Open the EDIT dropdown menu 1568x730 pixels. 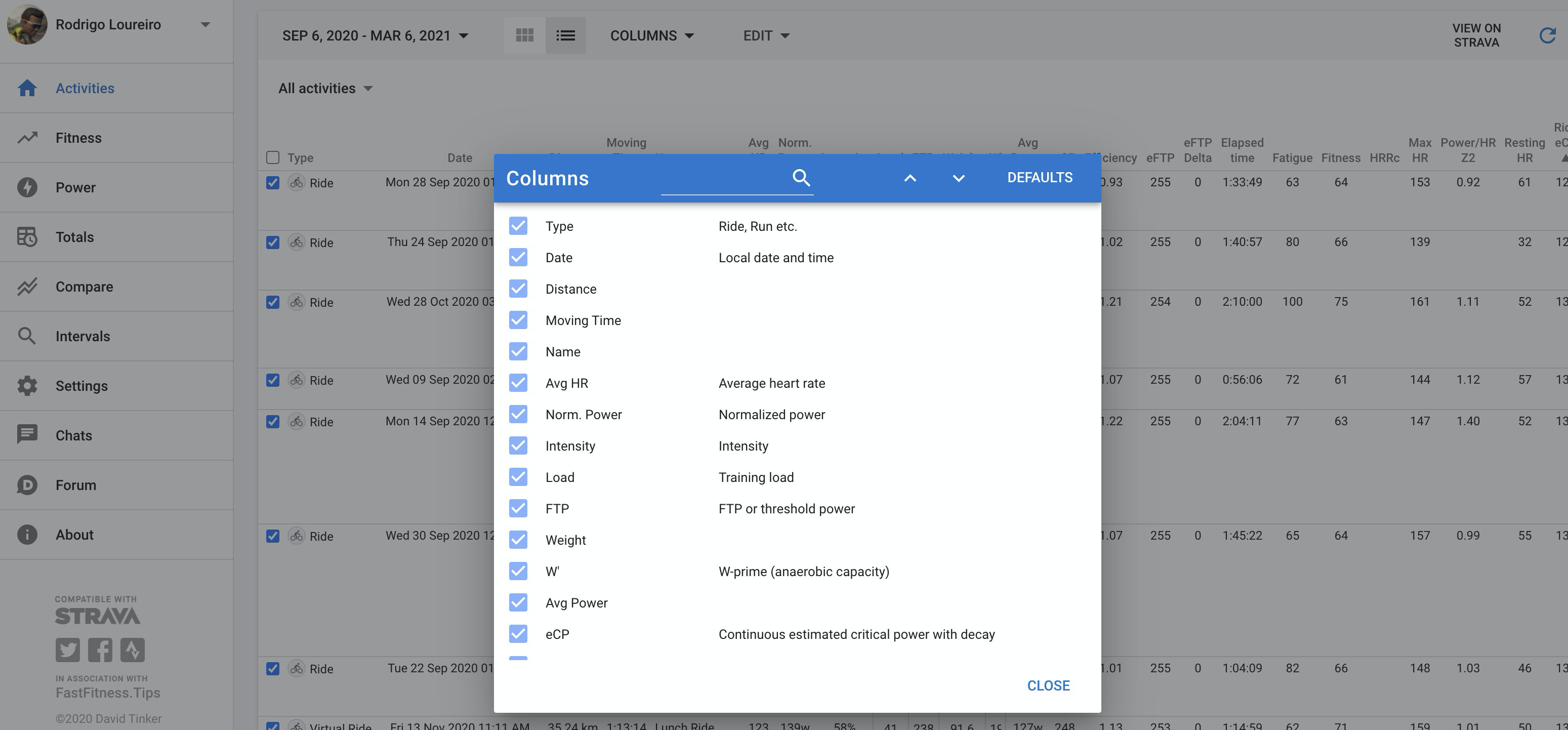(x=766, y=35)
